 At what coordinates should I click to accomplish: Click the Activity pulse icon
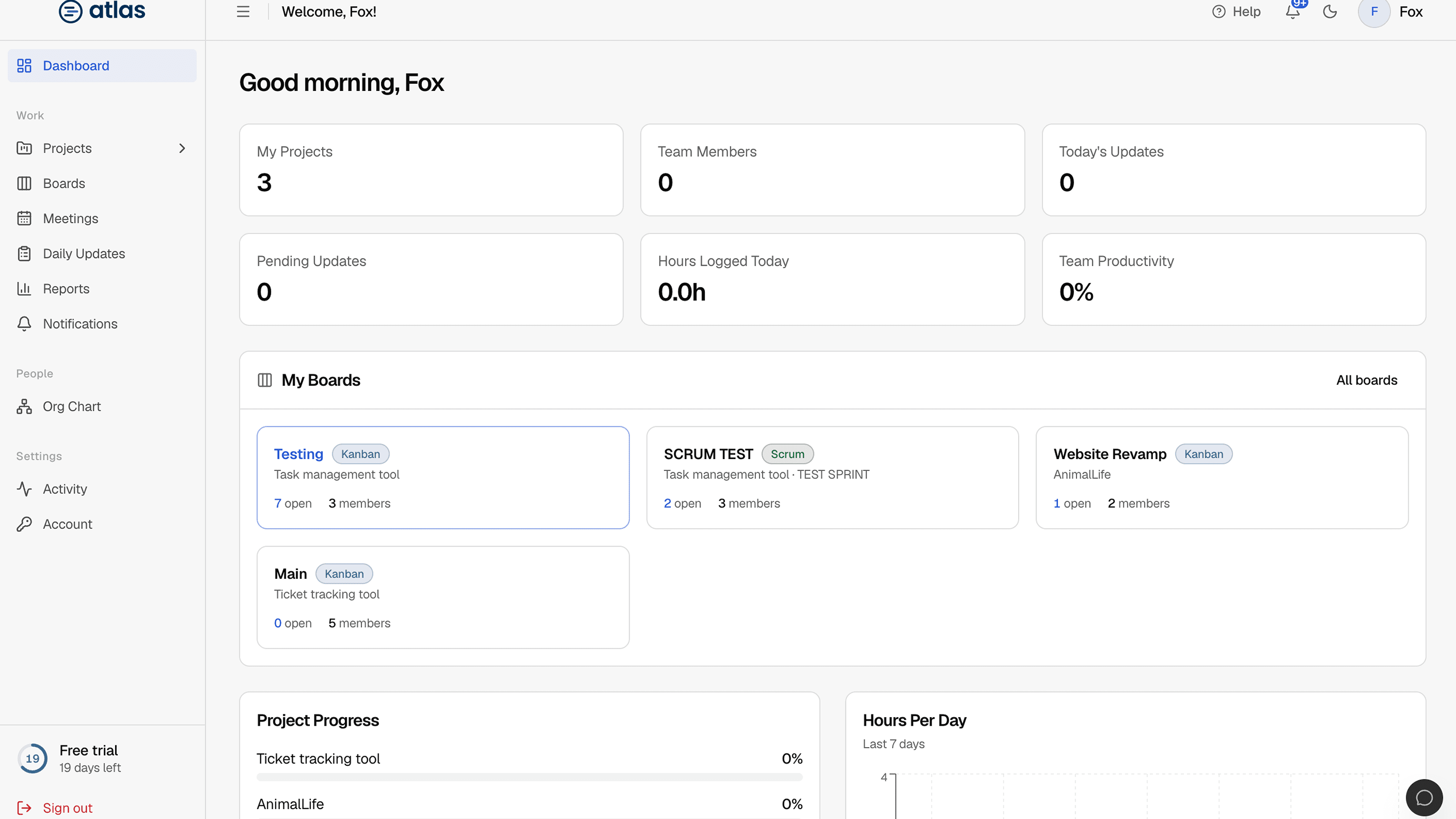pos(24,489)
